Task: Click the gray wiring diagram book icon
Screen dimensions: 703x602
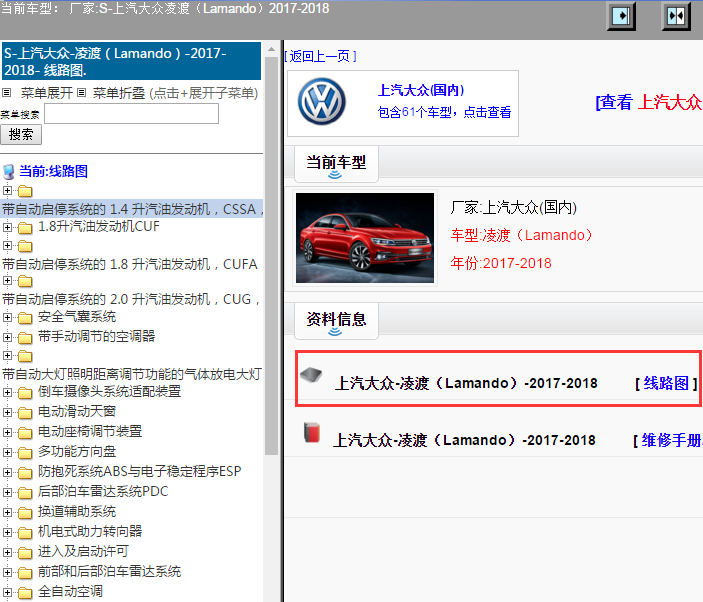Action: pos(311,375)
